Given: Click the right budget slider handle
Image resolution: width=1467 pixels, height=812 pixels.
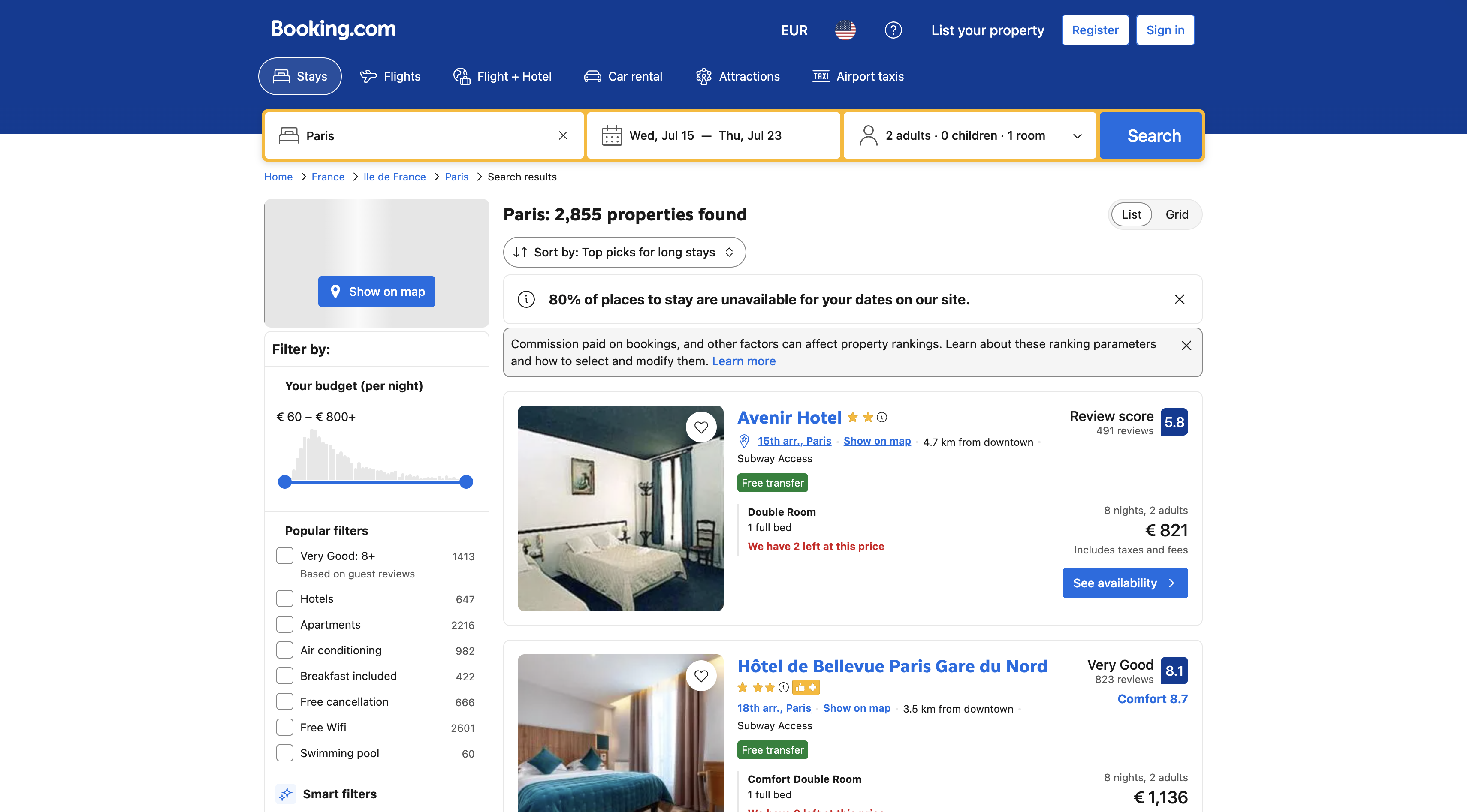Looking at the screenshot, I should pyautogui.click(x=466, y=482).
